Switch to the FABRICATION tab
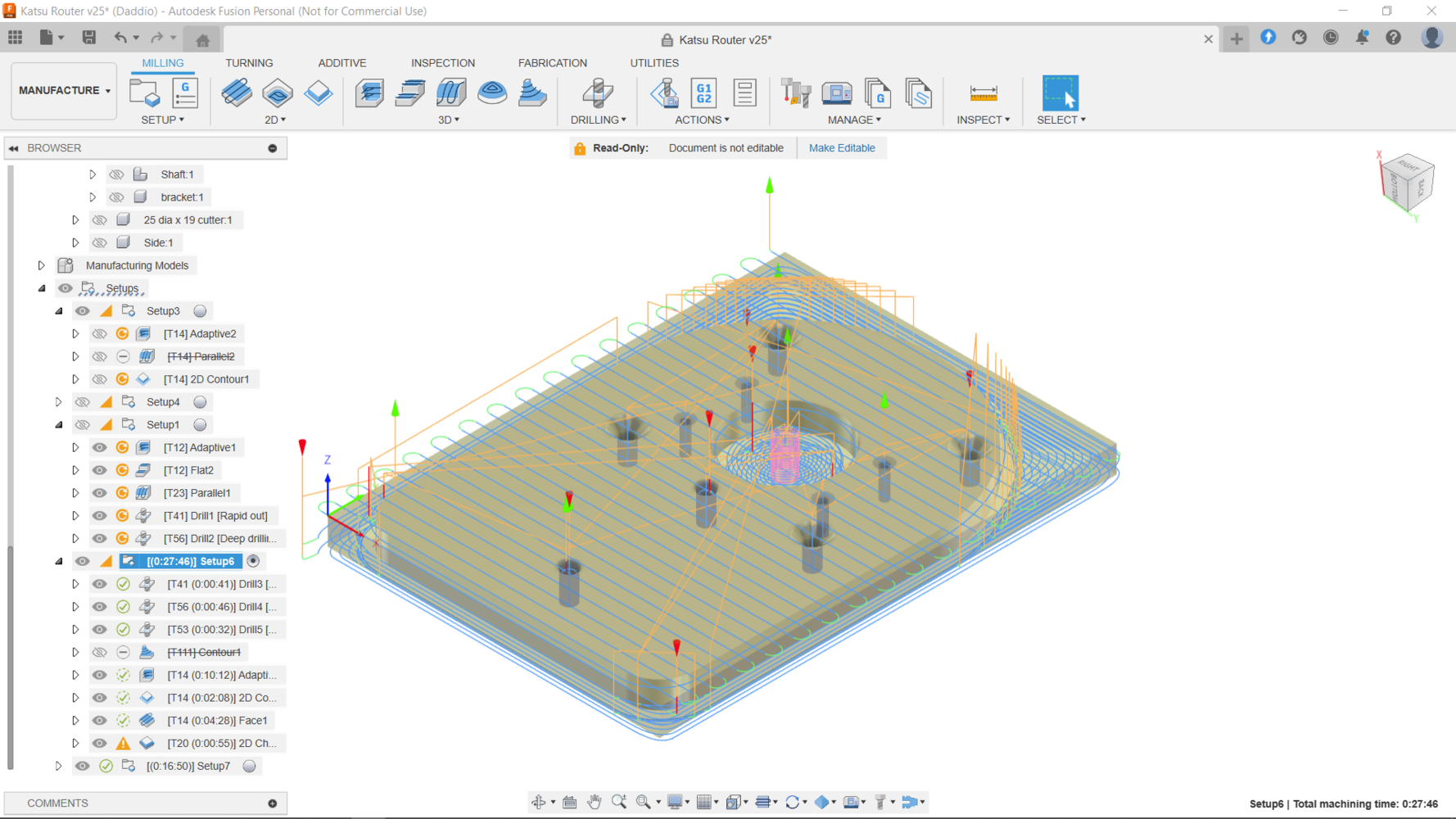The width and height of the screenshot is (1456, 819). pos(553,63)
